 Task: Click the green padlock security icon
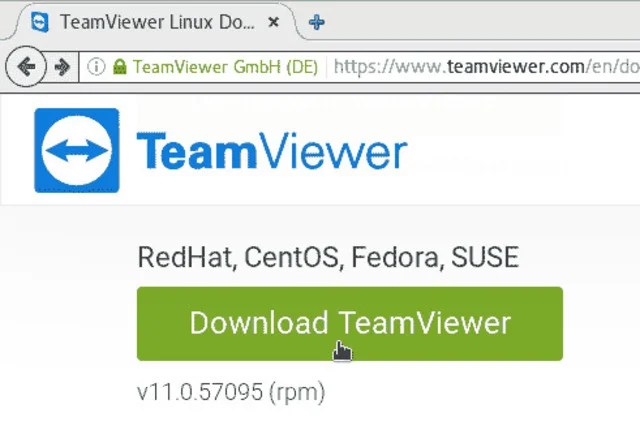click(120, 66)
